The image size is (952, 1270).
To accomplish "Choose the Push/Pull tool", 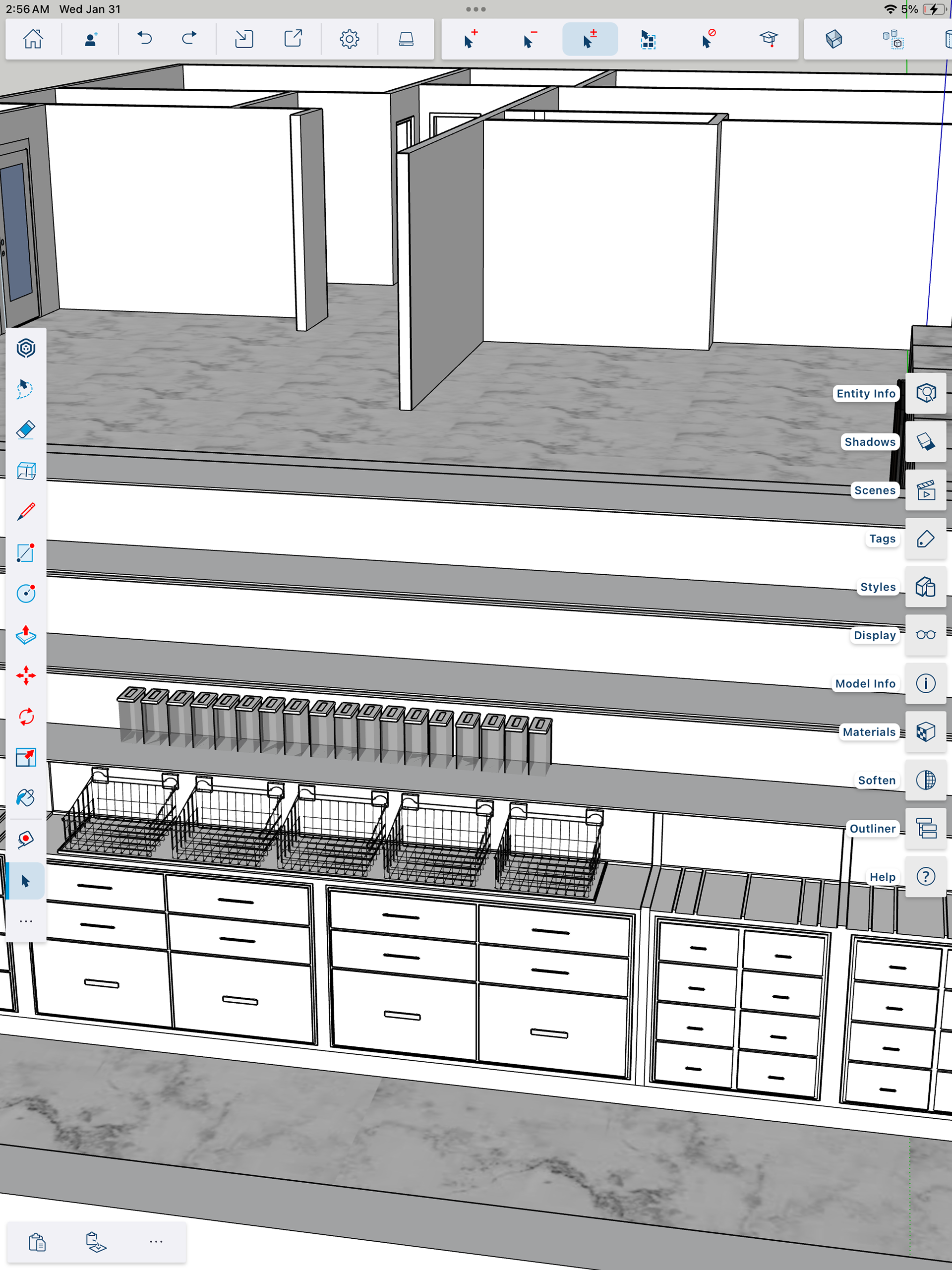I will (26, 634).
